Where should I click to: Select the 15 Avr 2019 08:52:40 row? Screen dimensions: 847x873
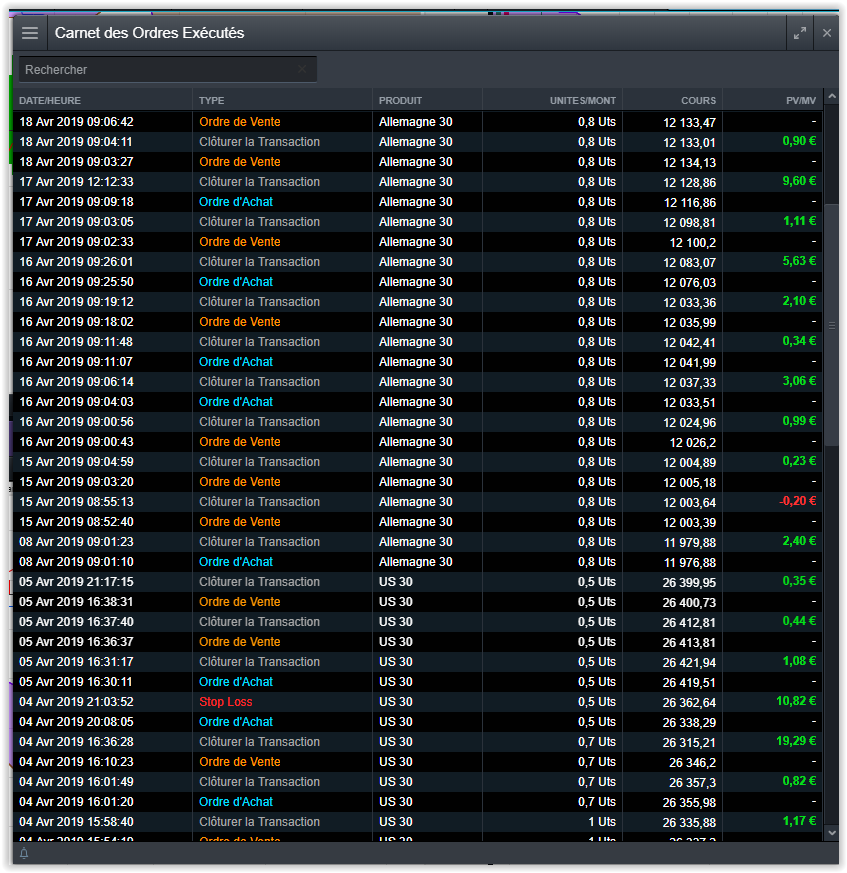[418, 522]
